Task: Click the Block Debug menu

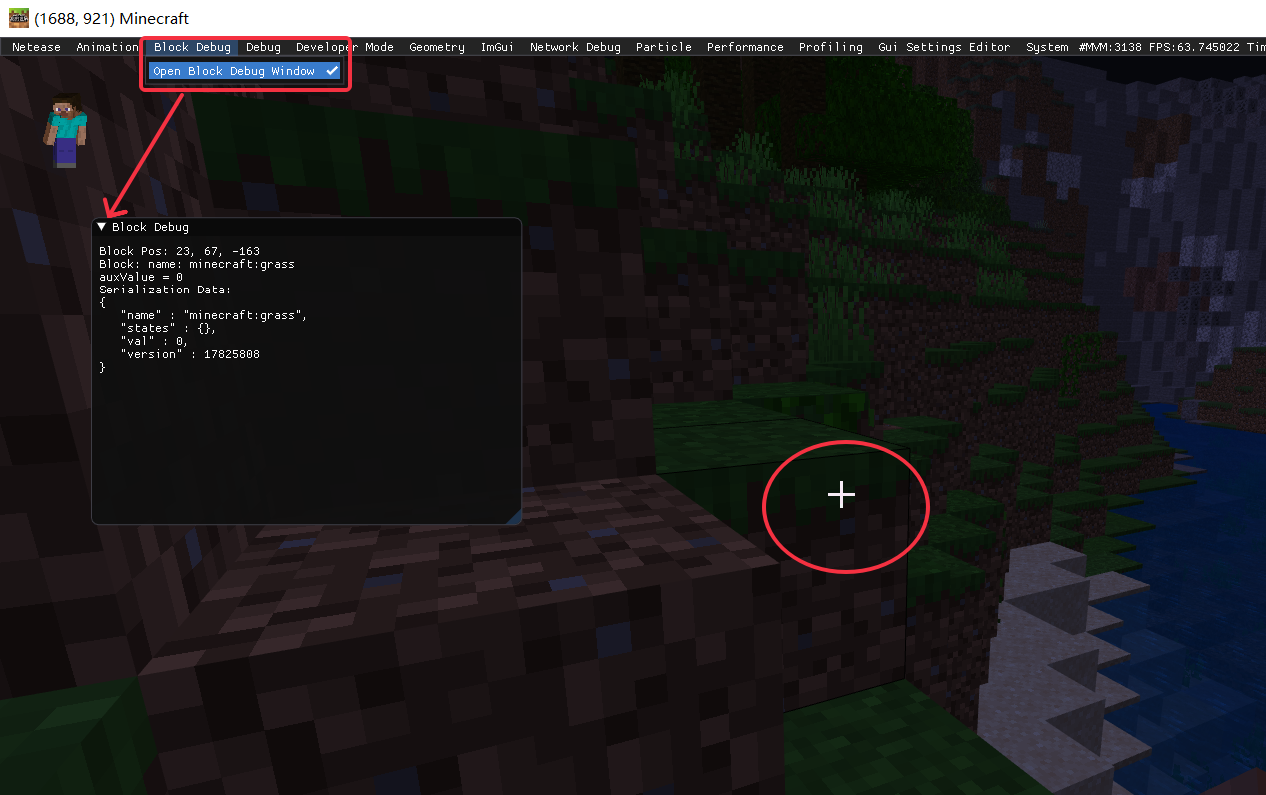Action: (x=192, y=47)
